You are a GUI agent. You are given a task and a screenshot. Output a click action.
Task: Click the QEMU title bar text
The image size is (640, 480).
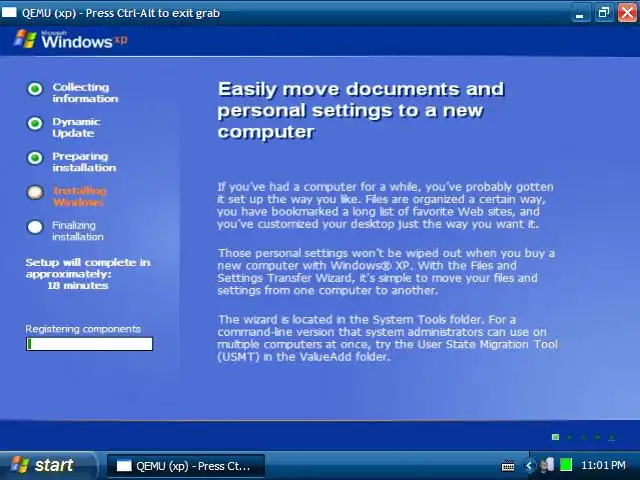[x=121, y=13]
